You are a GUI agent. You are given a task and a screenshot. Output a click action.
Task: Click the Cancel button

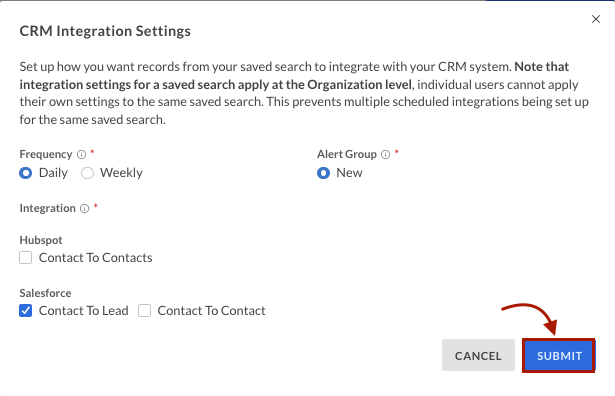pos(478,355)
